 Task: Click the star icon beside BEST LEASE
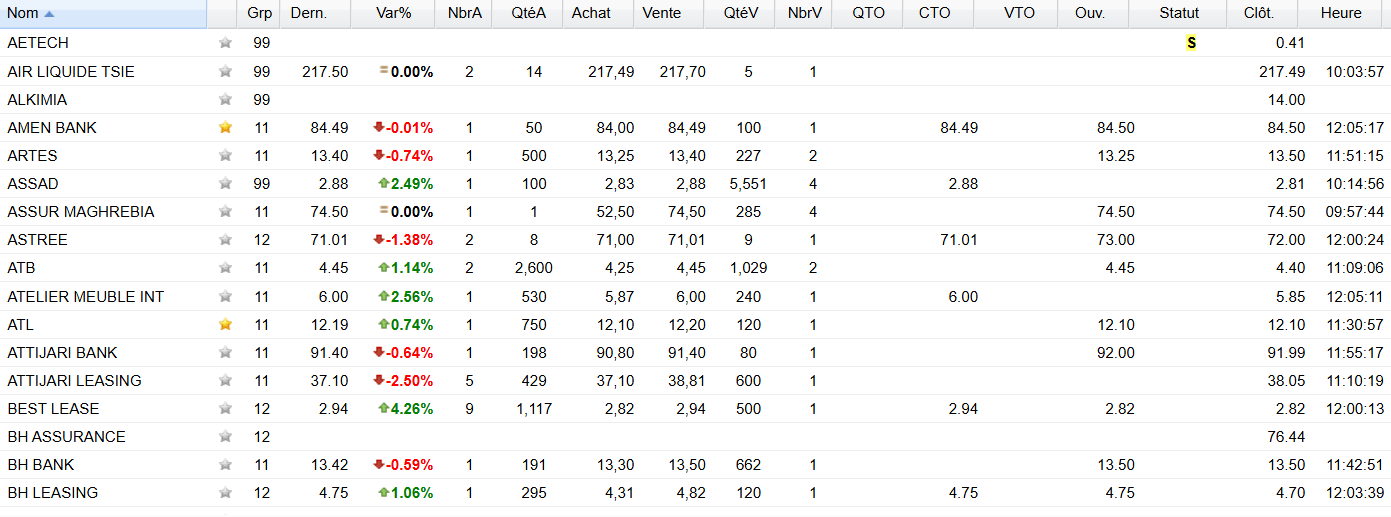225,409
